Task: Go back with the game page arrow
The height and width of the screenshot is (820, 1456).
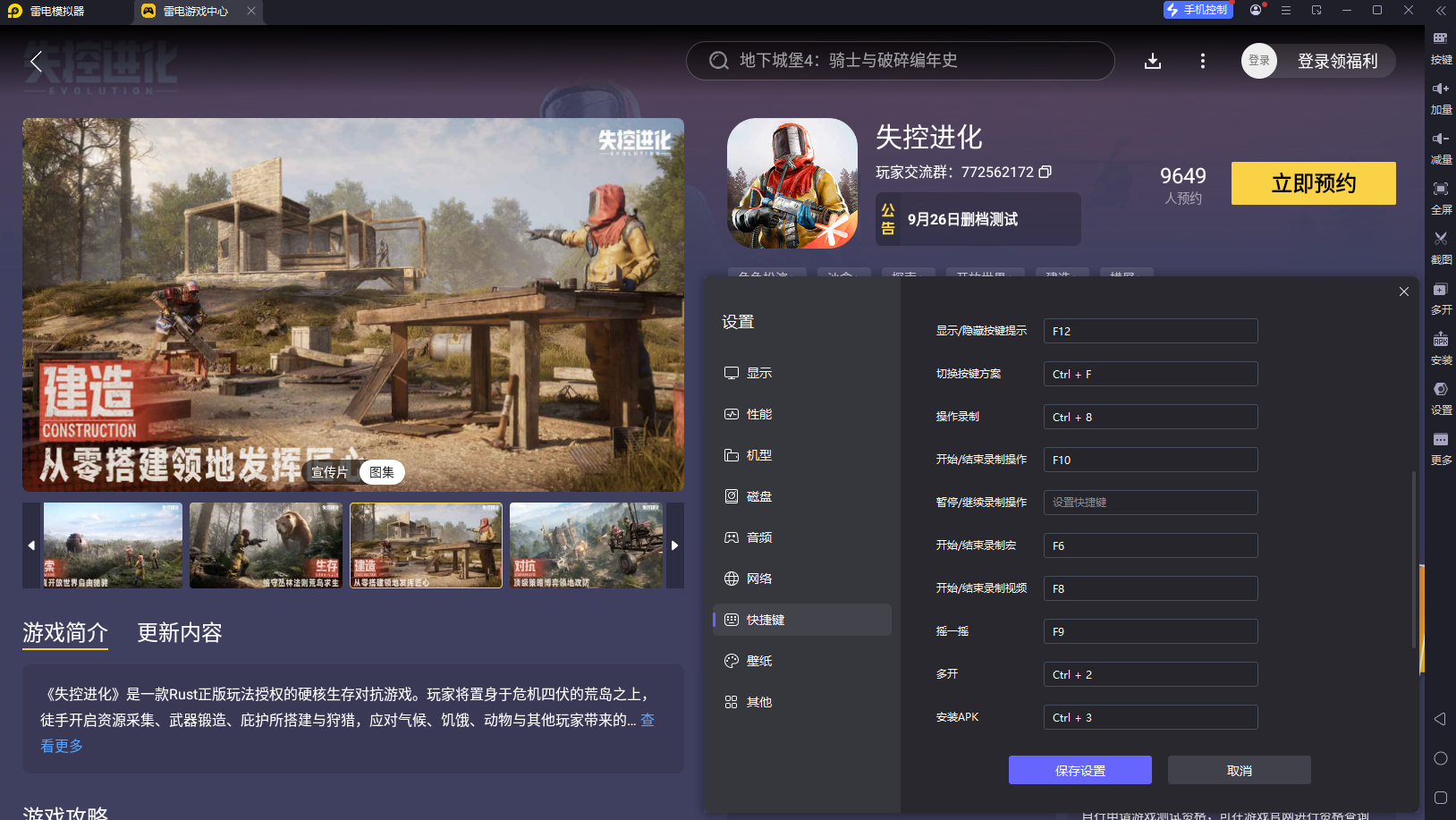Action: click(36, 61)
